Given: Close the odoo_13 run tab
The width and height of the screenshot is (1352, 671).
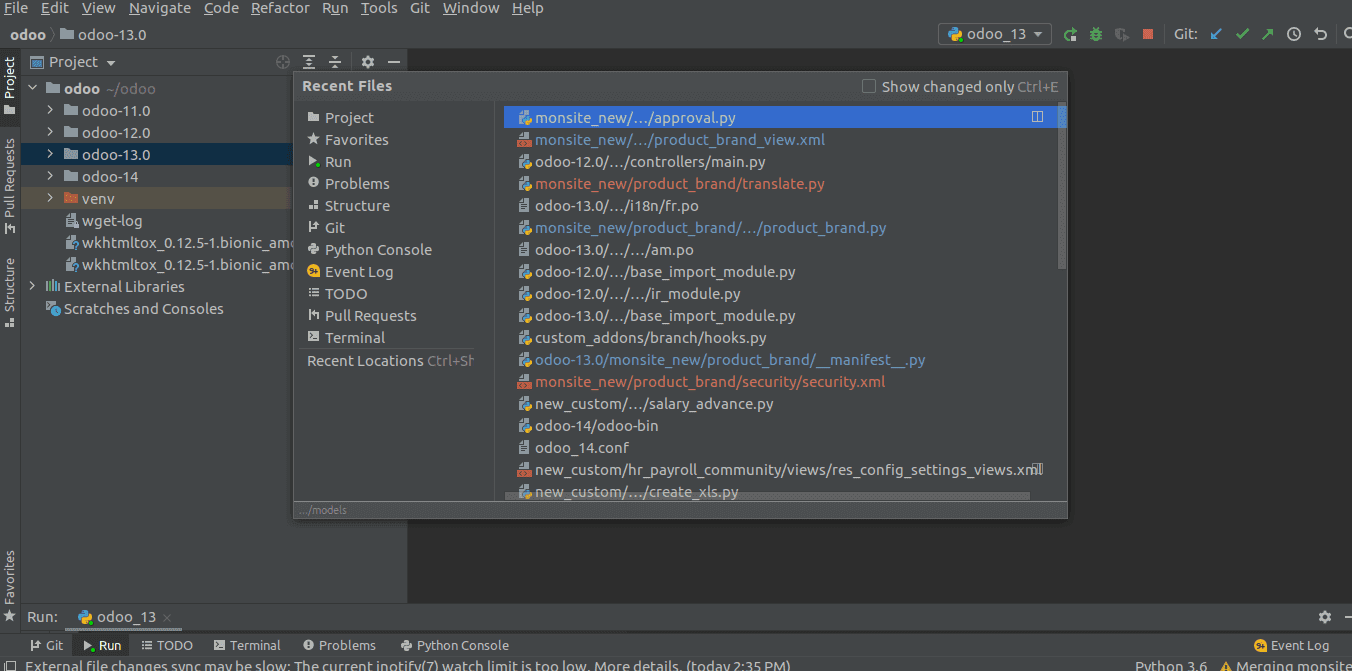Looking at the screenshot, I should (167, 618).
